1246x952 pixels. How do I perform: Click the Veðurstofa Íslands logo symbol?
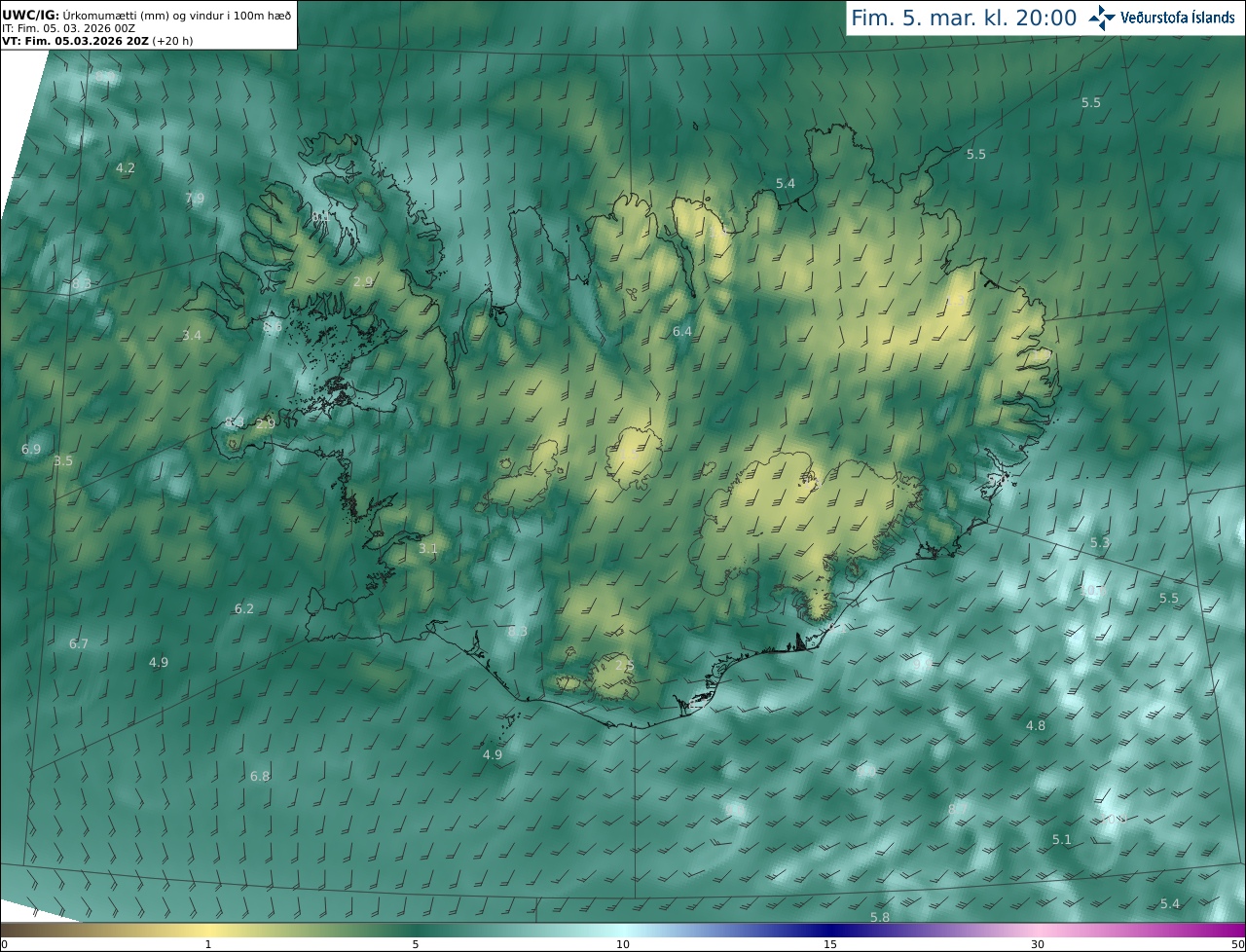click(1102, 18)
